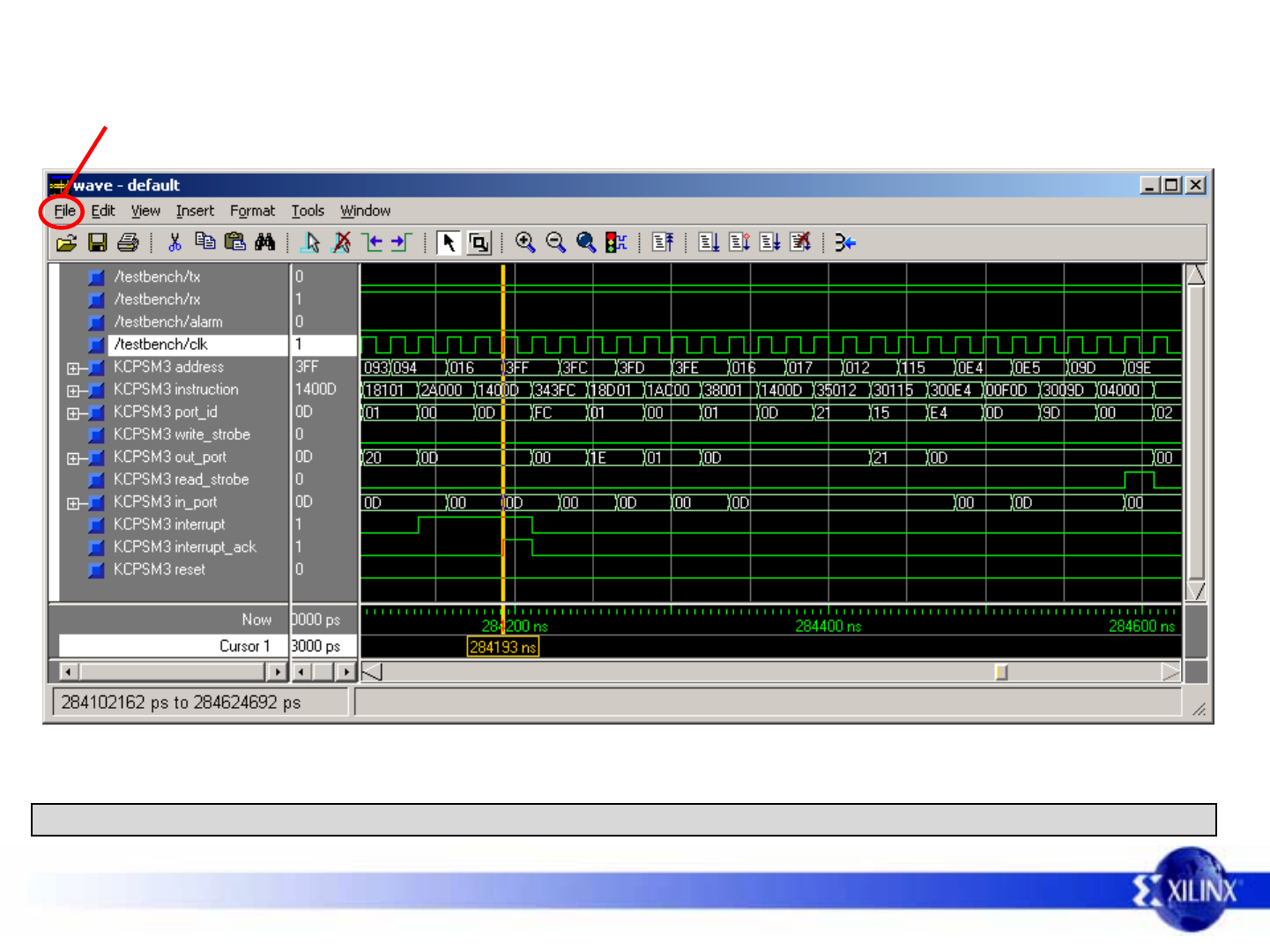Open the Tools menu
Image resolution: width=1270 pixels, height=952 pixels.
click(x=308, y=211)
